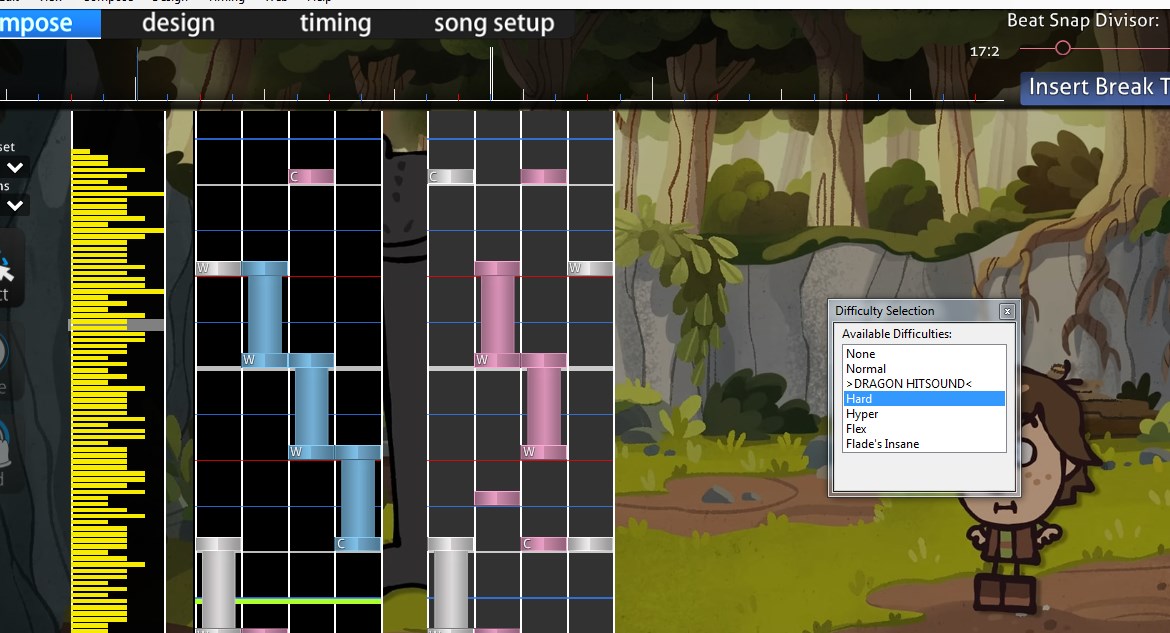
Task: Expand the sampleset dropdown arrow
Action: pyautogui.click(x=15, y=167)
